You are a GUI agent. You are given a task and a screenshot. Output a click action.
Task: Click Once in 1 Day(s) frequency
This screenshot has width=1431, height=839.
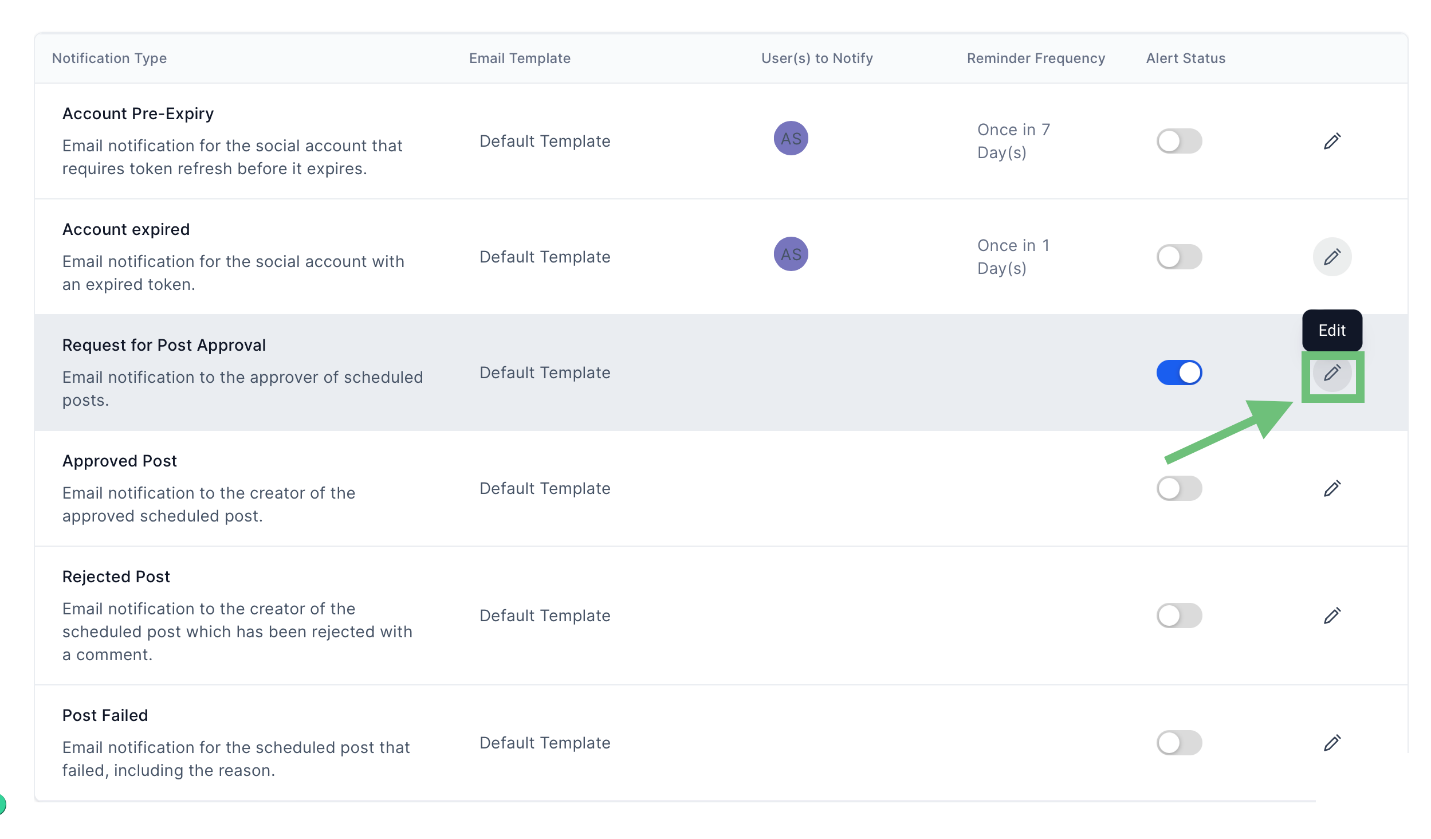point(1014,257)
